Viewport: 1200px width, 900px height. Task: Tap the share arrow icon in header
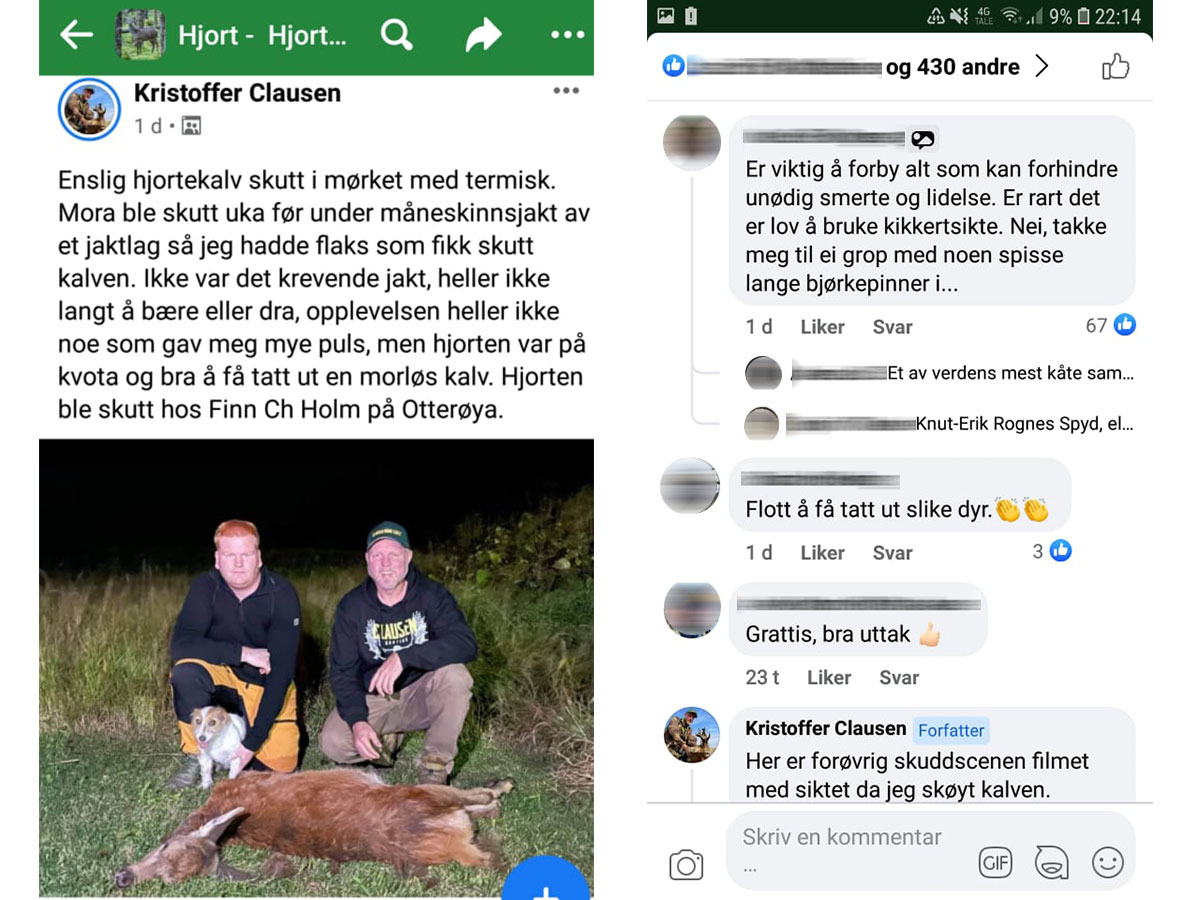pos(483,36)
